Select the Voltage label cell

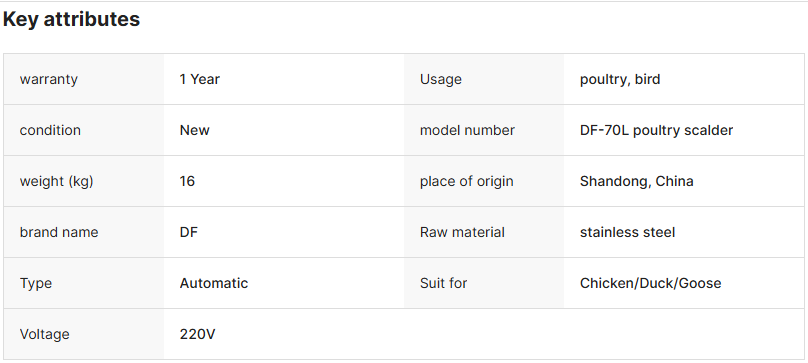click(x=84, y=334)
